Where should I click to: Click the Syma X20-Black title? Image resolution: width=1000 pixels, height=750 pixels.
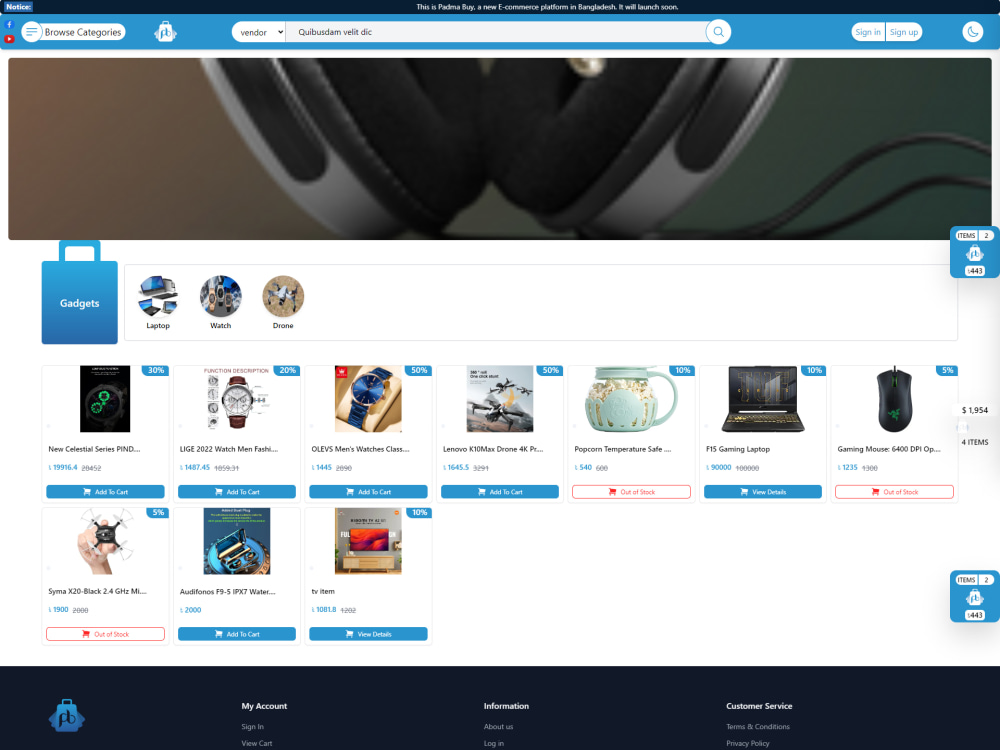98,591
